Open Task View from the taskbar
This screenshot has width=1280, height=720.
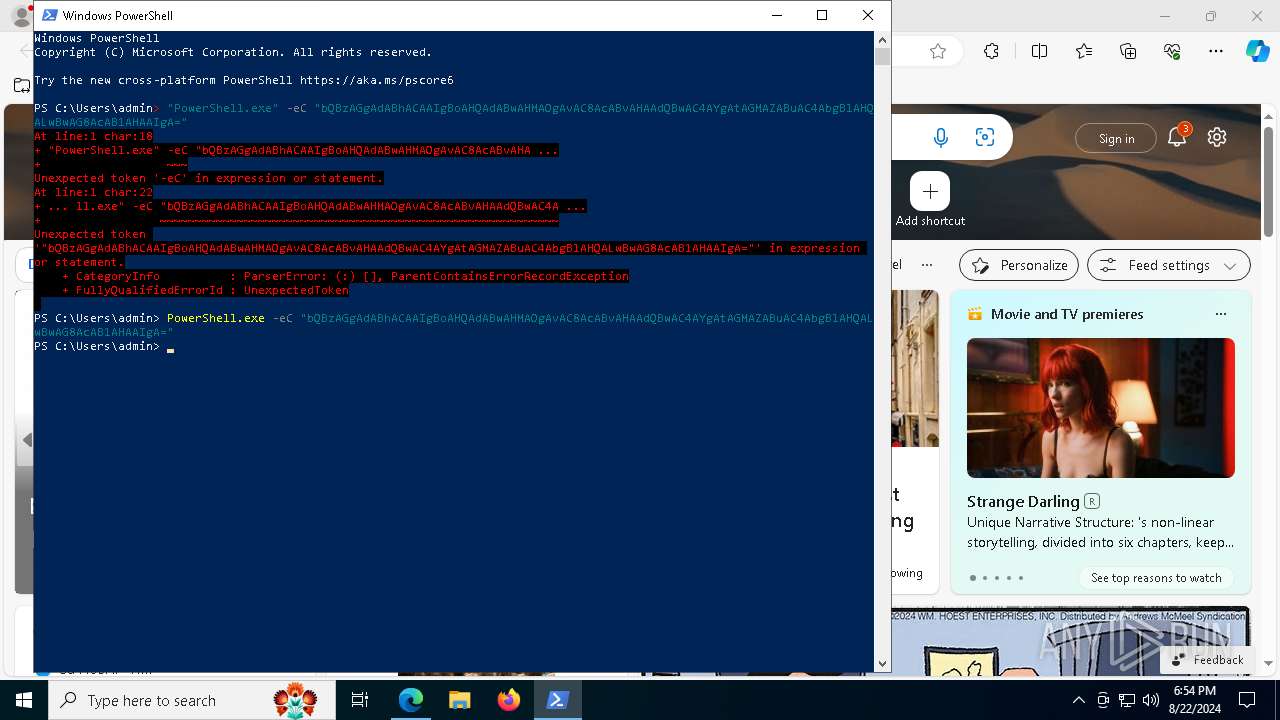click(360, 700)
